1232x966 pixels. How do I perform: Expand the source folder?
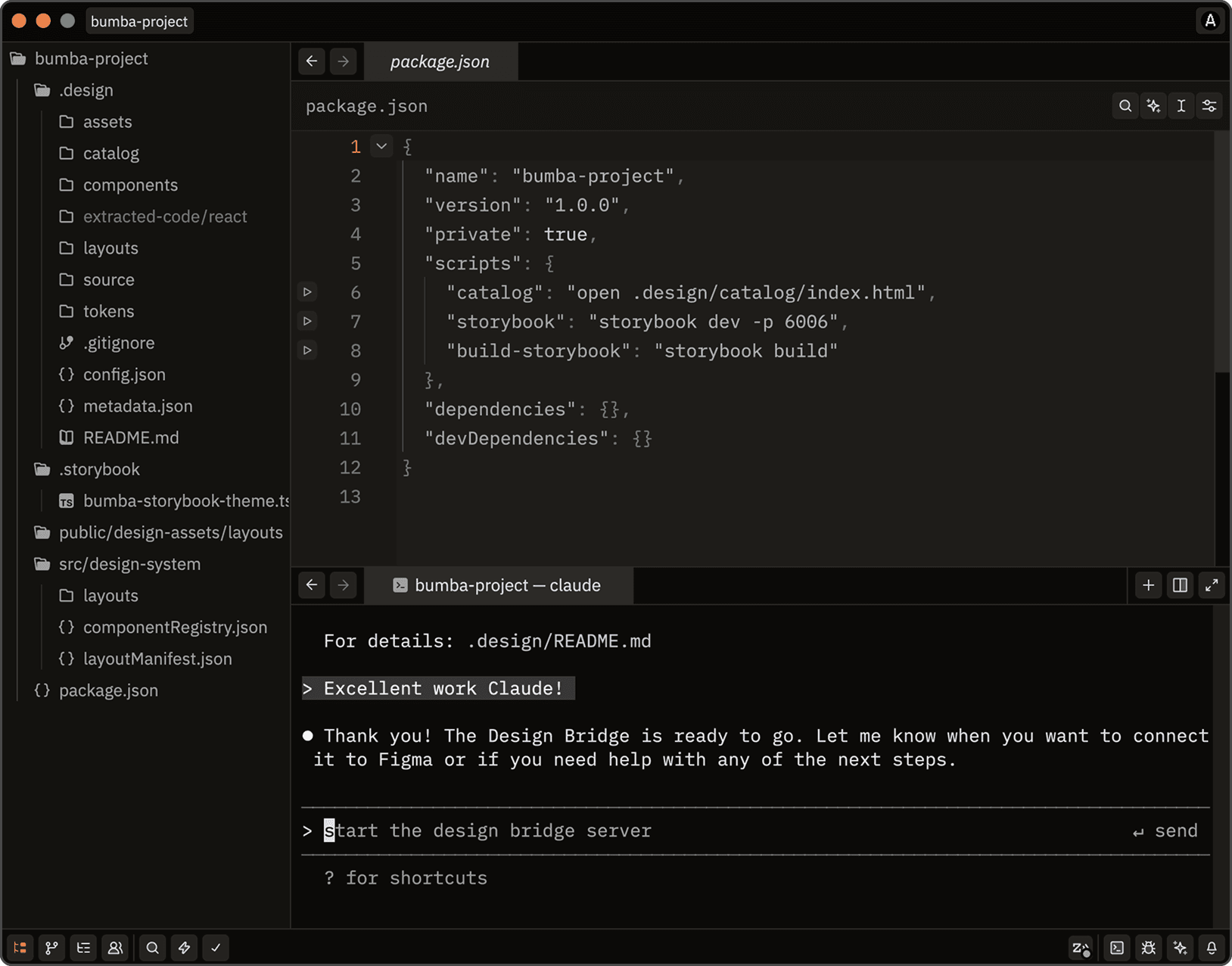coord(97,280)
